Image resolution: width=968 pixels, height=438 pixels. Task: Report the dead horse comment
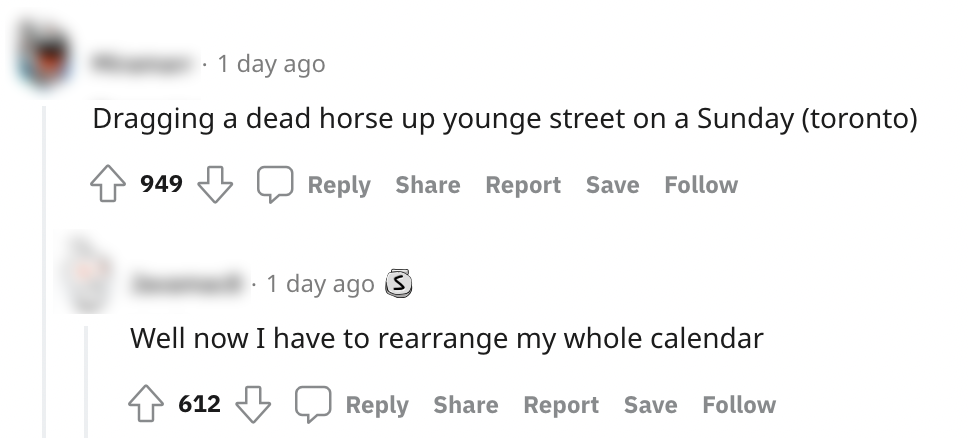(523, 185)
